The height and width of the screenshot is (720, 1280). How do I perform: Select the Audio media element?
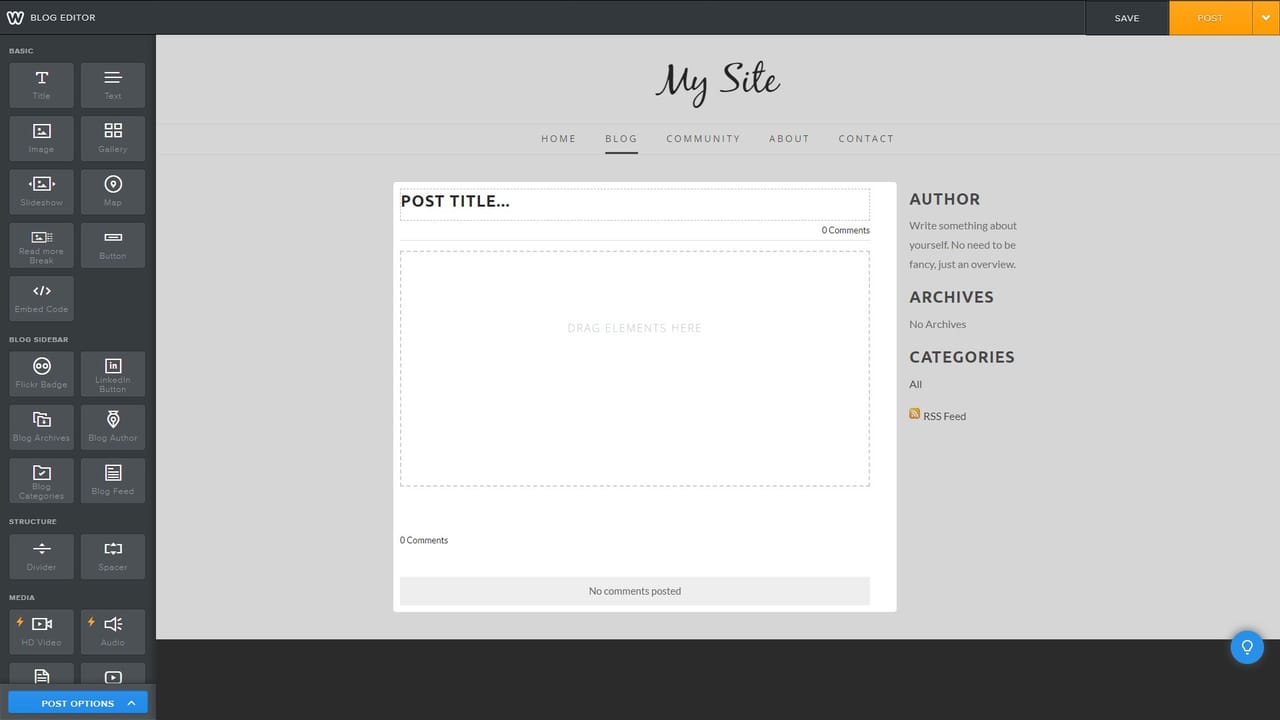click(x=112, y=630)
